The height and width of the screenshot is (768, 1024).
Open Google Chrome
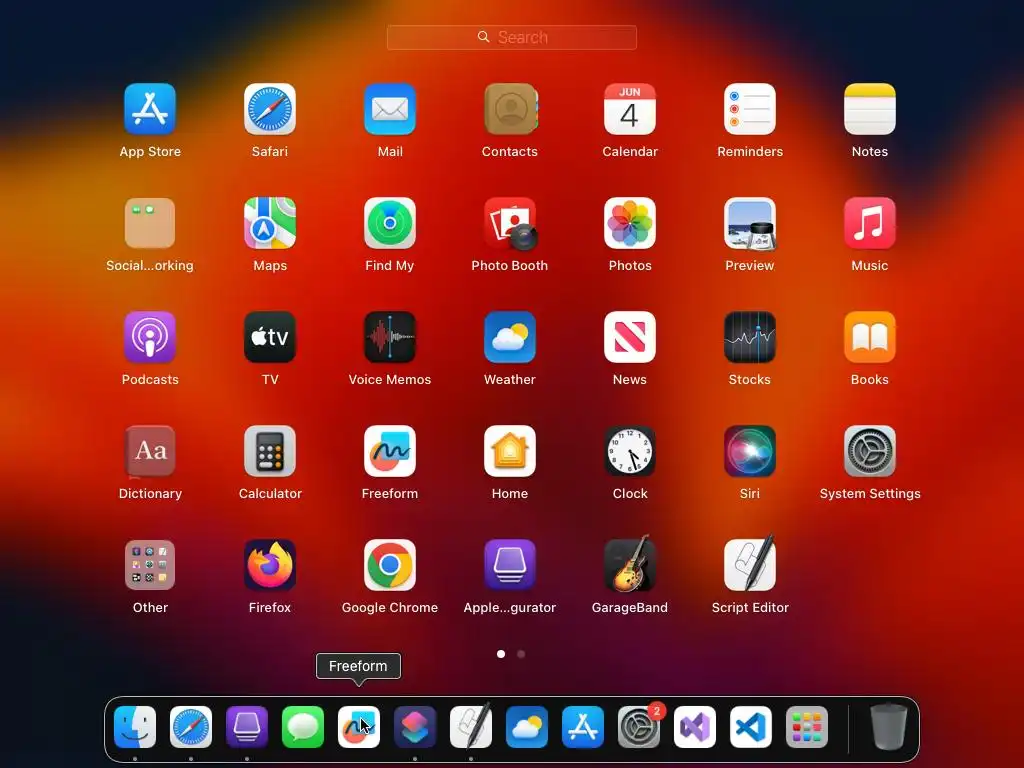point(390,565)
